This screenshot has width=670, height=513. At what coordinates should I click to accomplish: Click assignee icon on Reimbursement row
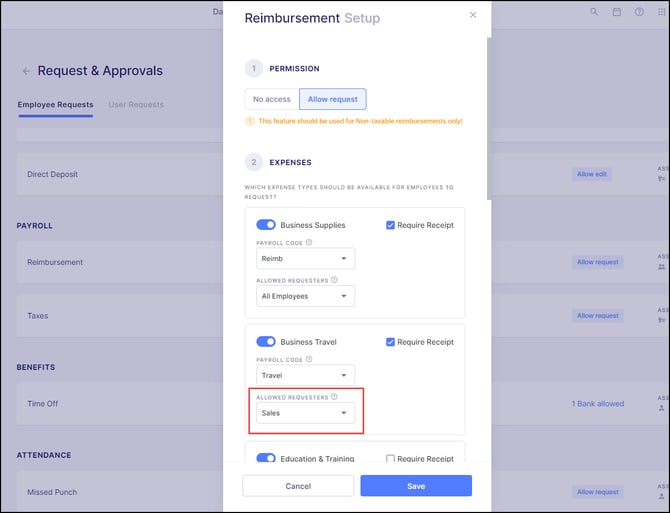[662, 267]
